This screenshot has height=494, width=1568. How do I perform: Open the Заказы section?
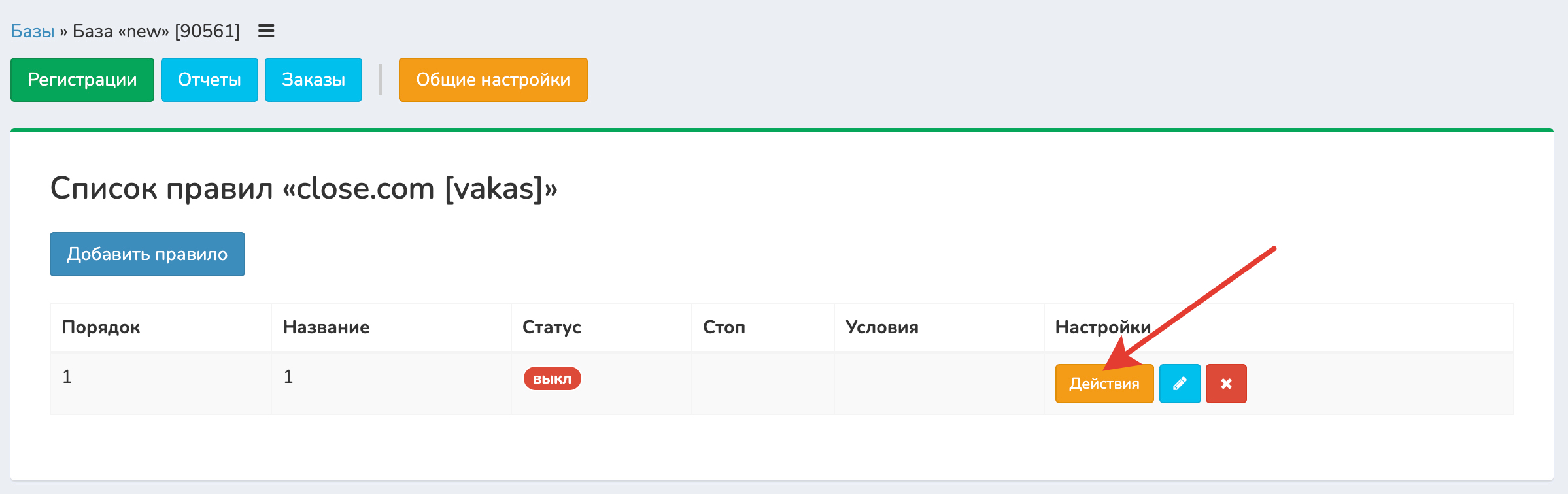pyautogui.click(x=313, y=80)
